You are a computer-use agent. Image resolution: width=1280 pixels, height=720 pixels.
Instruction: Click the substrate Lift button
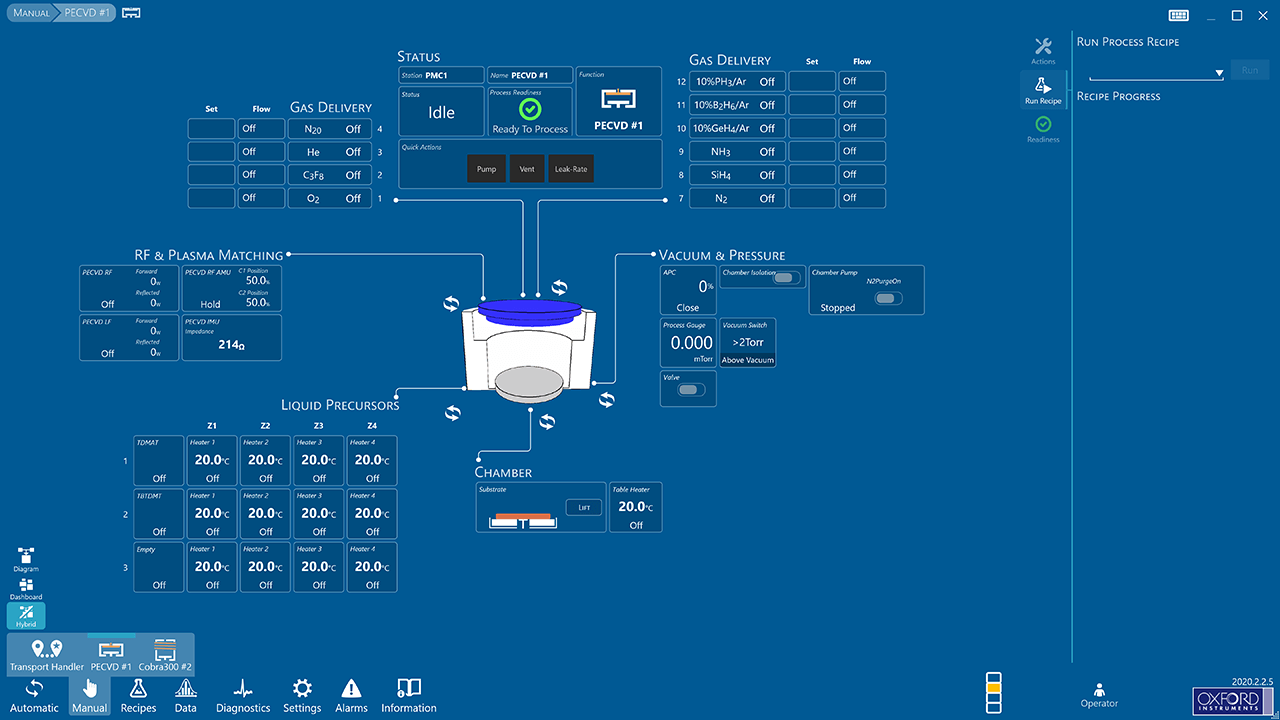tap(584, 507)
